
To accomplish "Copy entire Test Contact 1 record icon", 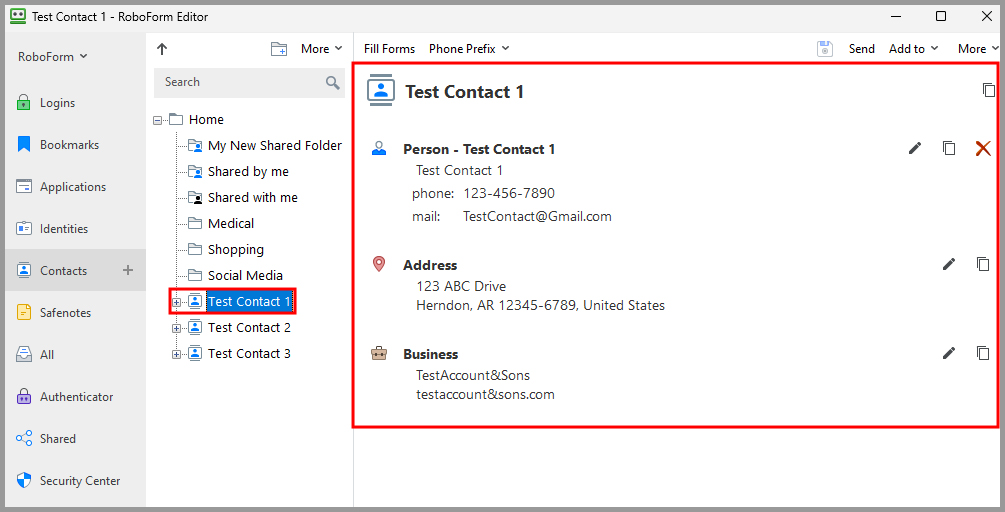I will [x=988, y=90].
